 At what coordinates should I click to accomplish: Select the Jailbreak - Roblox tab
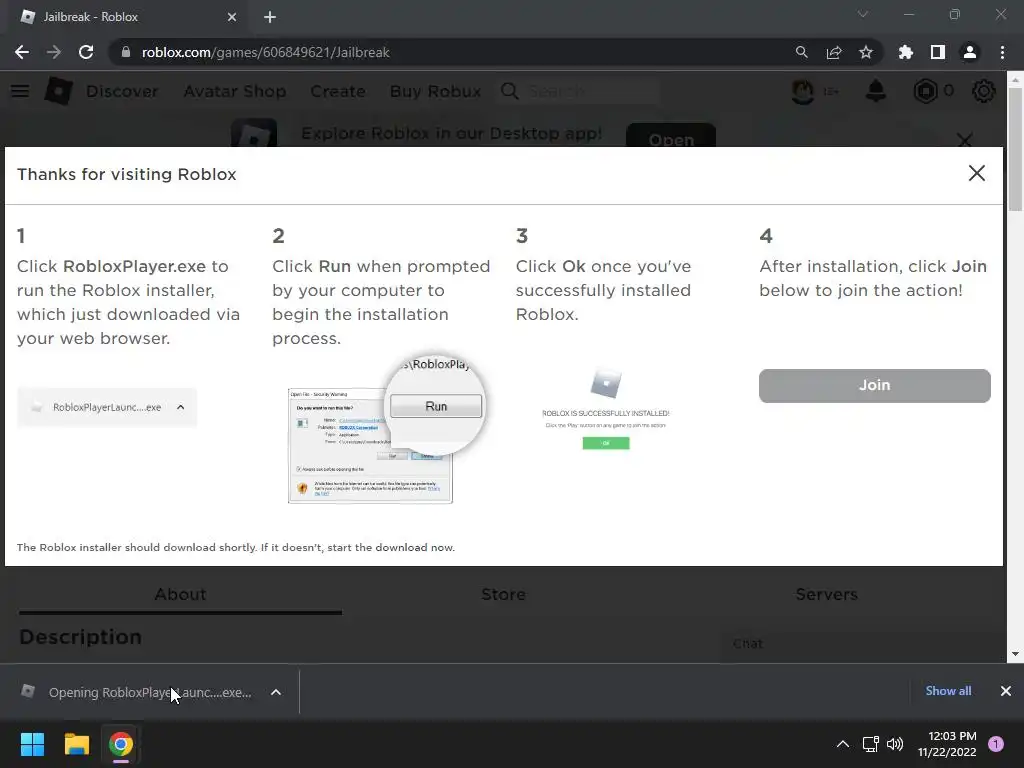coord(127,17)
